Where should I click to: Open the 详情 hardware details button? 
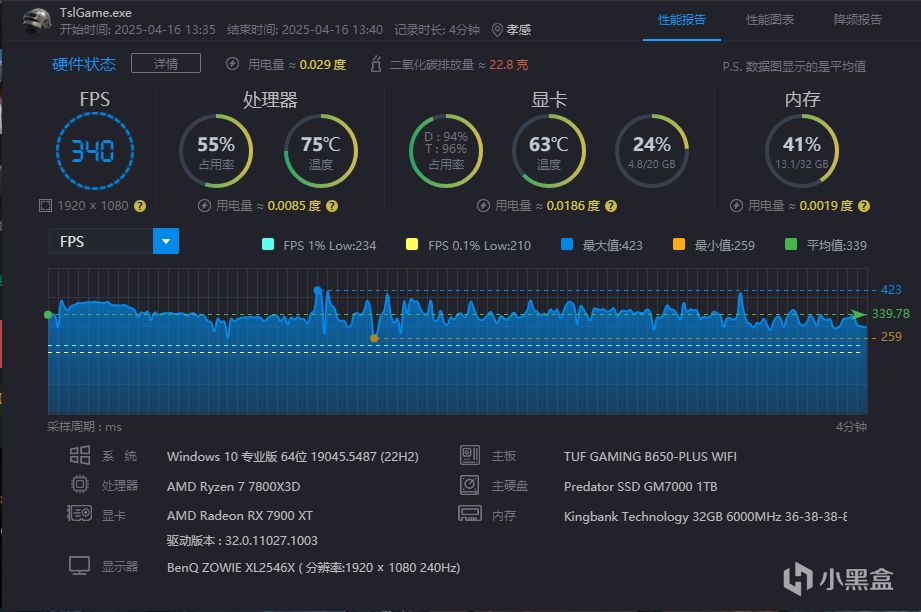point(166,63)
